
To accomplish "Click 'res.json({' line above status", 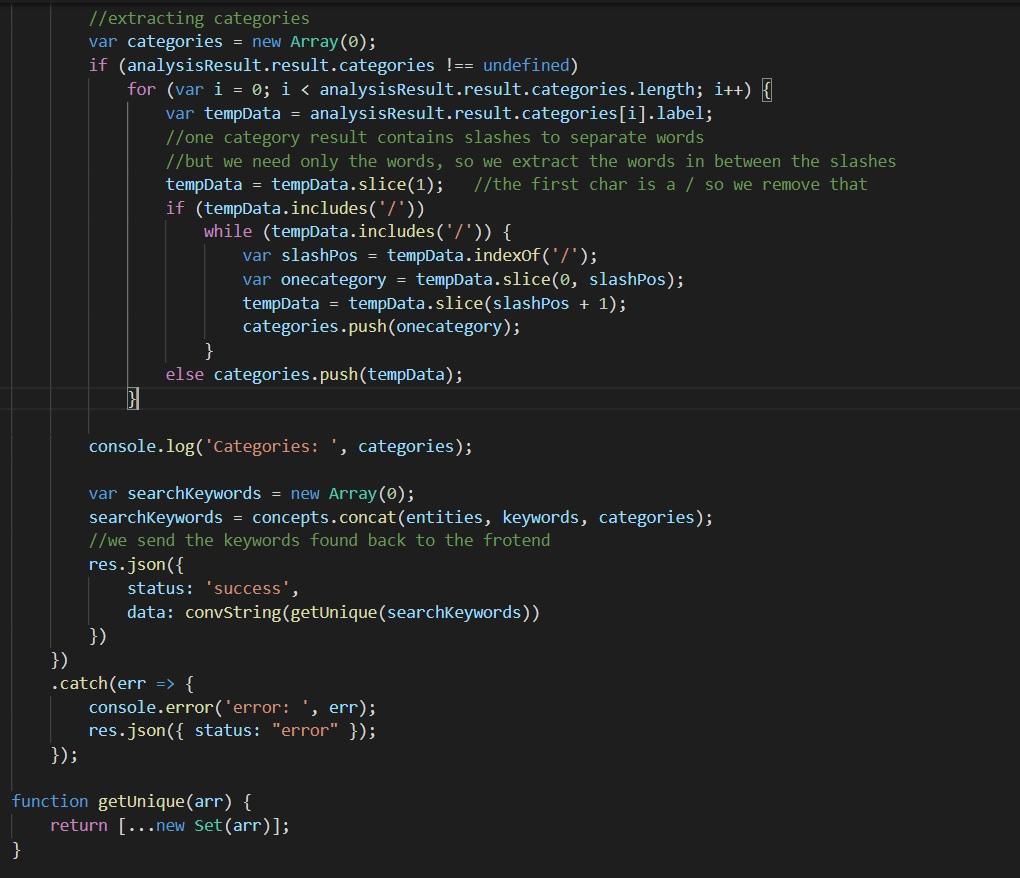I will 137,565.
